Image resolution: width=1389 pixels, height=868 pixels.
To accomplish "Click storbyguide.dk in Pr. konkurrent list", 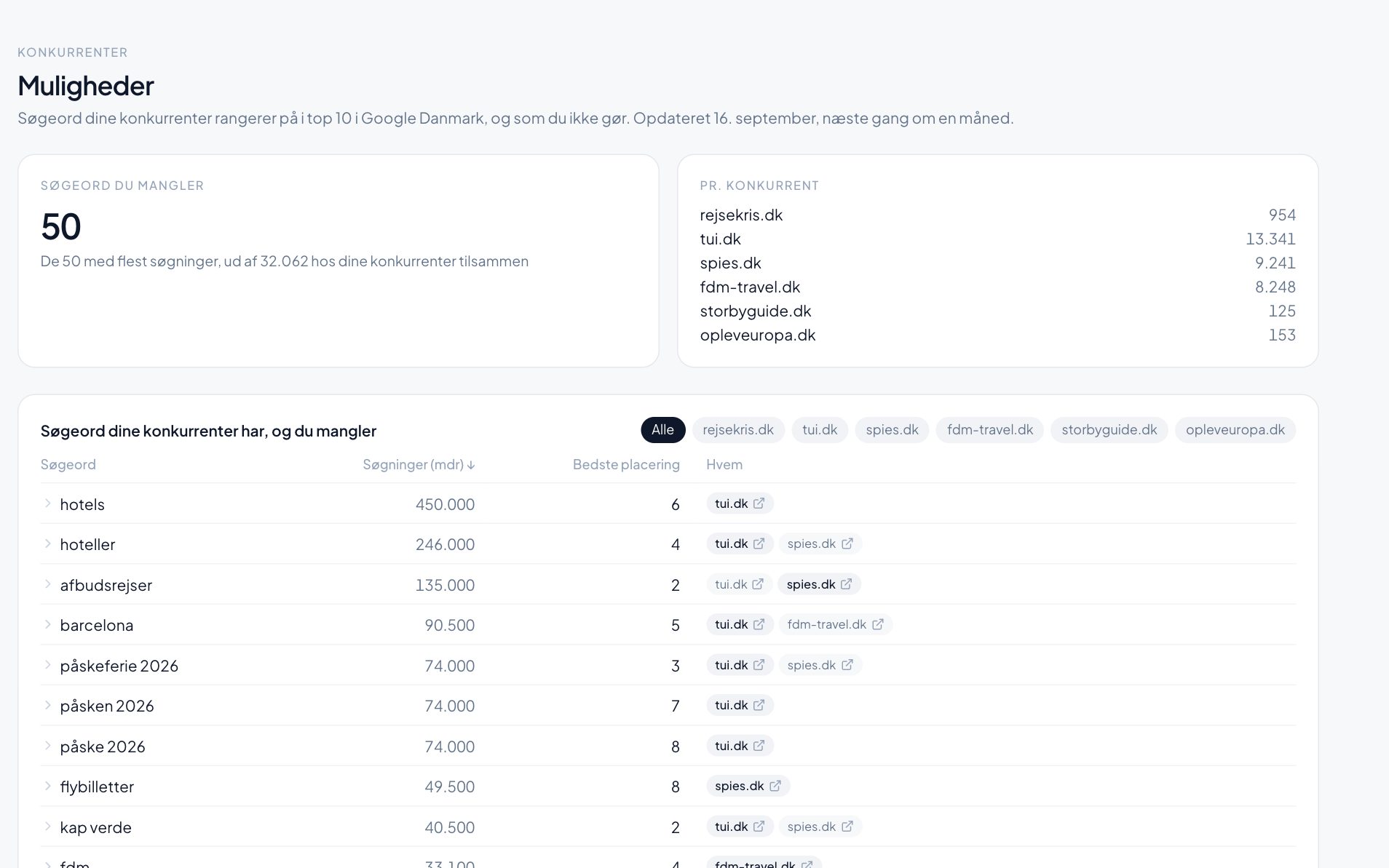I will click(756, 311).
